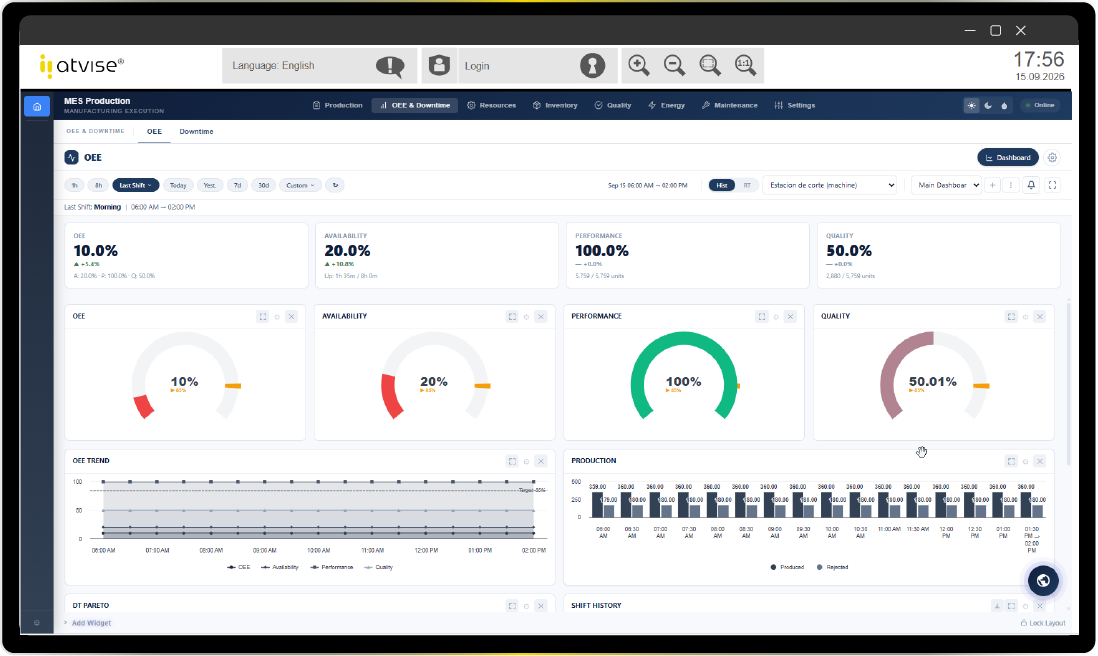Select the 7d time range
1098x656 pixels.
tap(237, 186)
